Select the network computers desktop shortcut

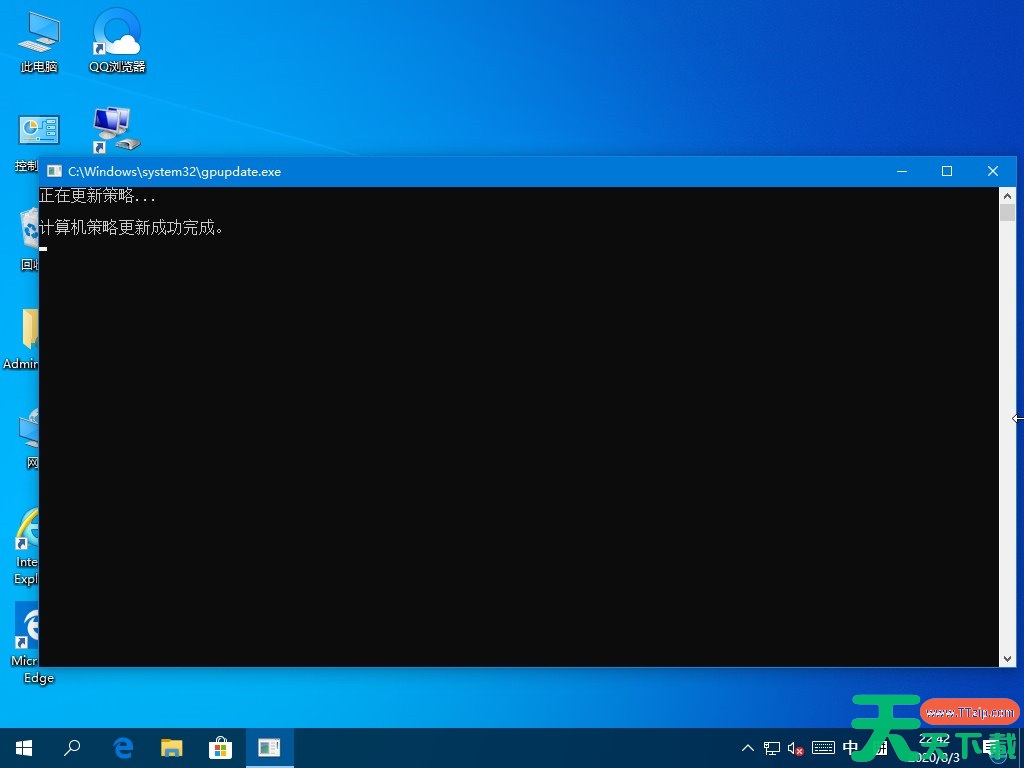point(116,130)
